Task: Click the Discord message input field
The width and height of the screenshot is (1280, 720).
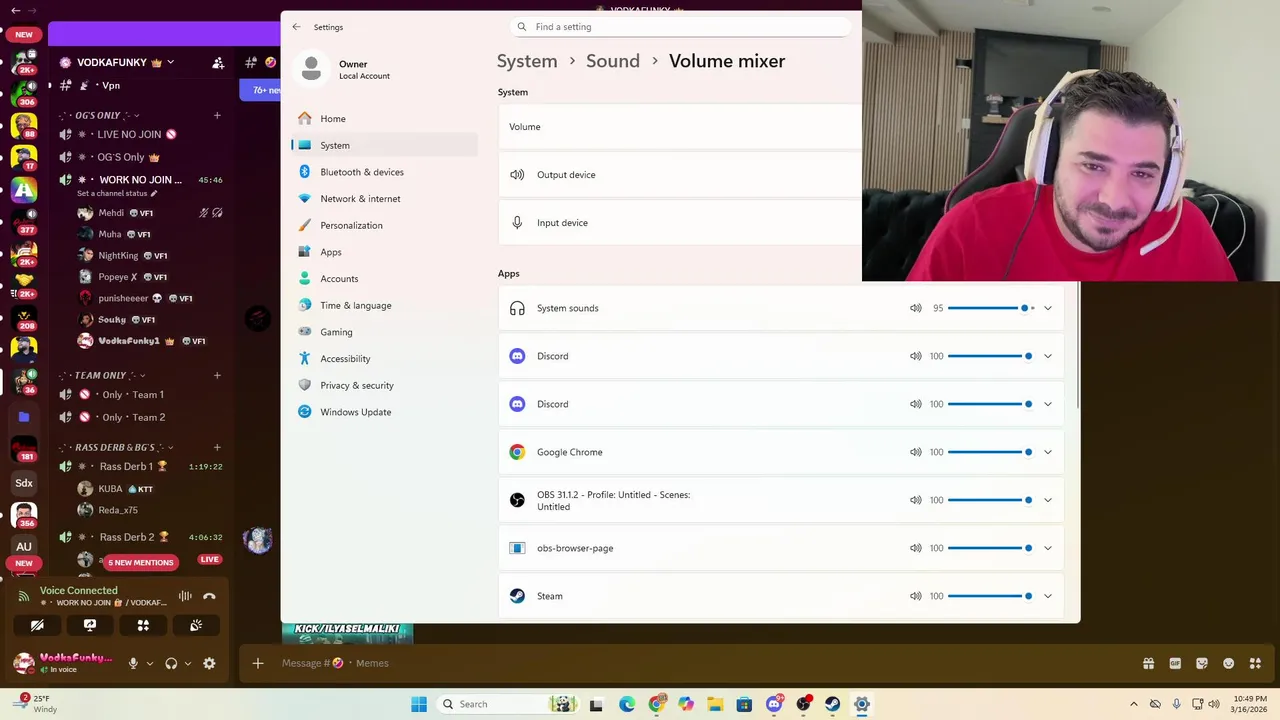Action: [x=700, y=663]
